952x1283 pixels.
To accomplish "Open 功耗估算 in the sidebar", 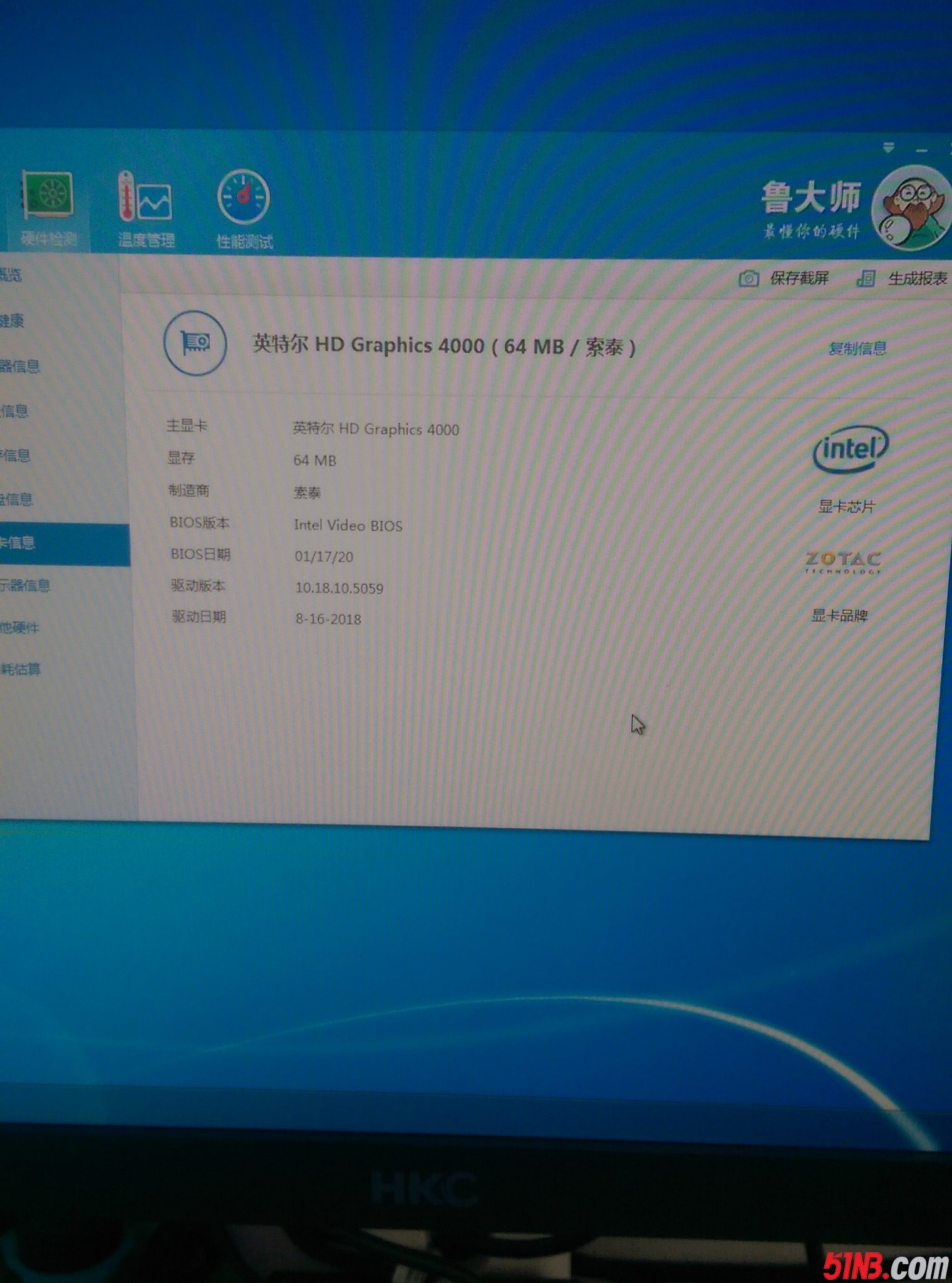I will pyautogui.click(x=21, y=669).
